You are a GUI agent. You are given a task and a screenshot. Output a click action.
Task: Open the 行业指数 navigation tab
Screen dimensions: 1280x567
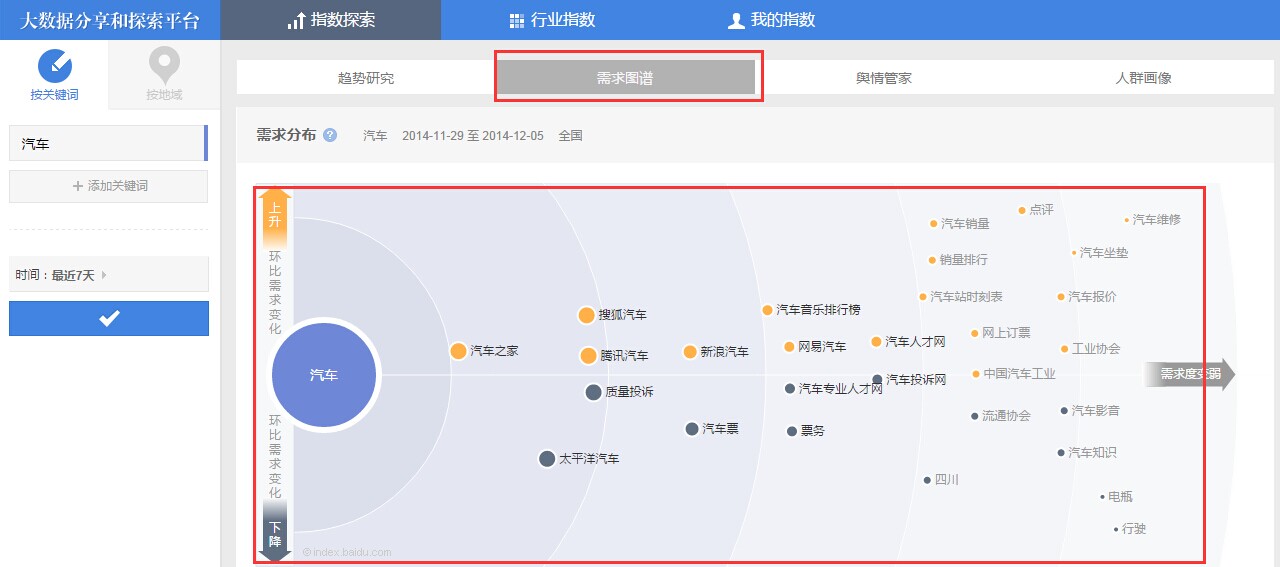click(x=552, y=20)
